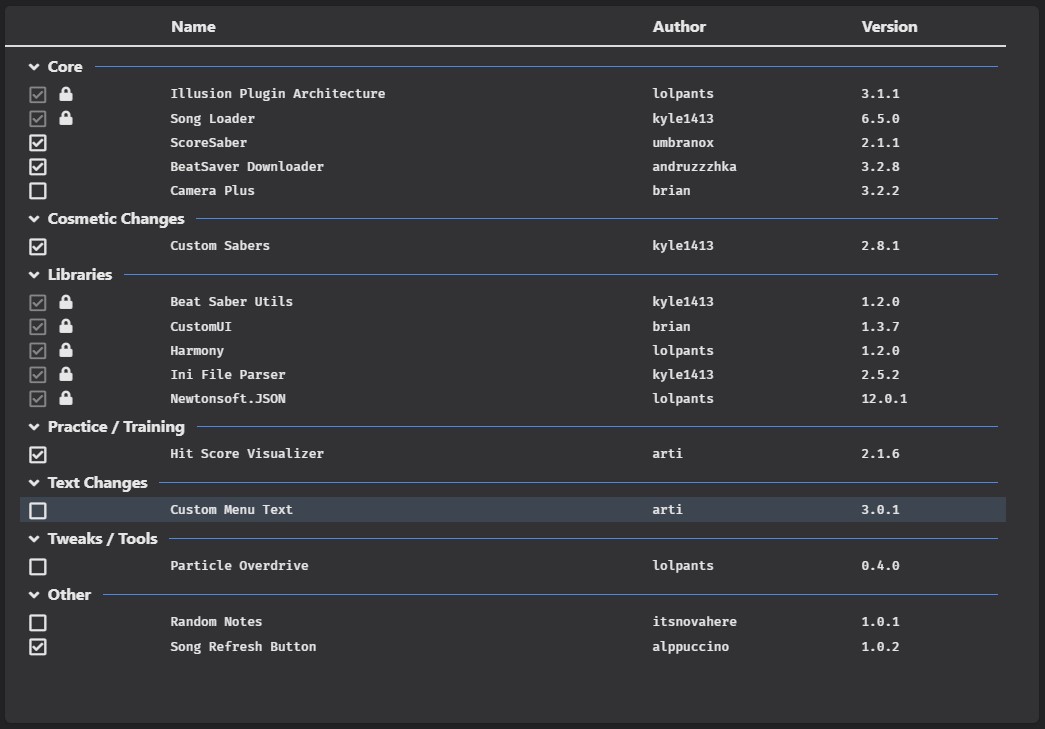Click author alppuccino
This screenshot has width=1045, height=729.
(690, 646)
